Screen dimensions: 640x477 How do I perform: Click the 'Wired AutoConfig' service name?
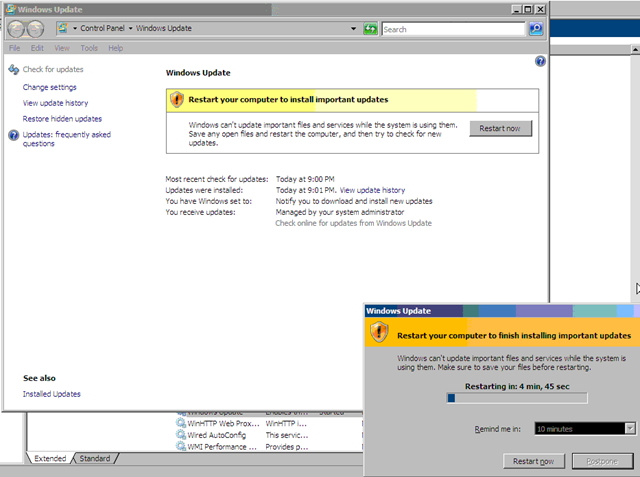[x=217, y=435]
